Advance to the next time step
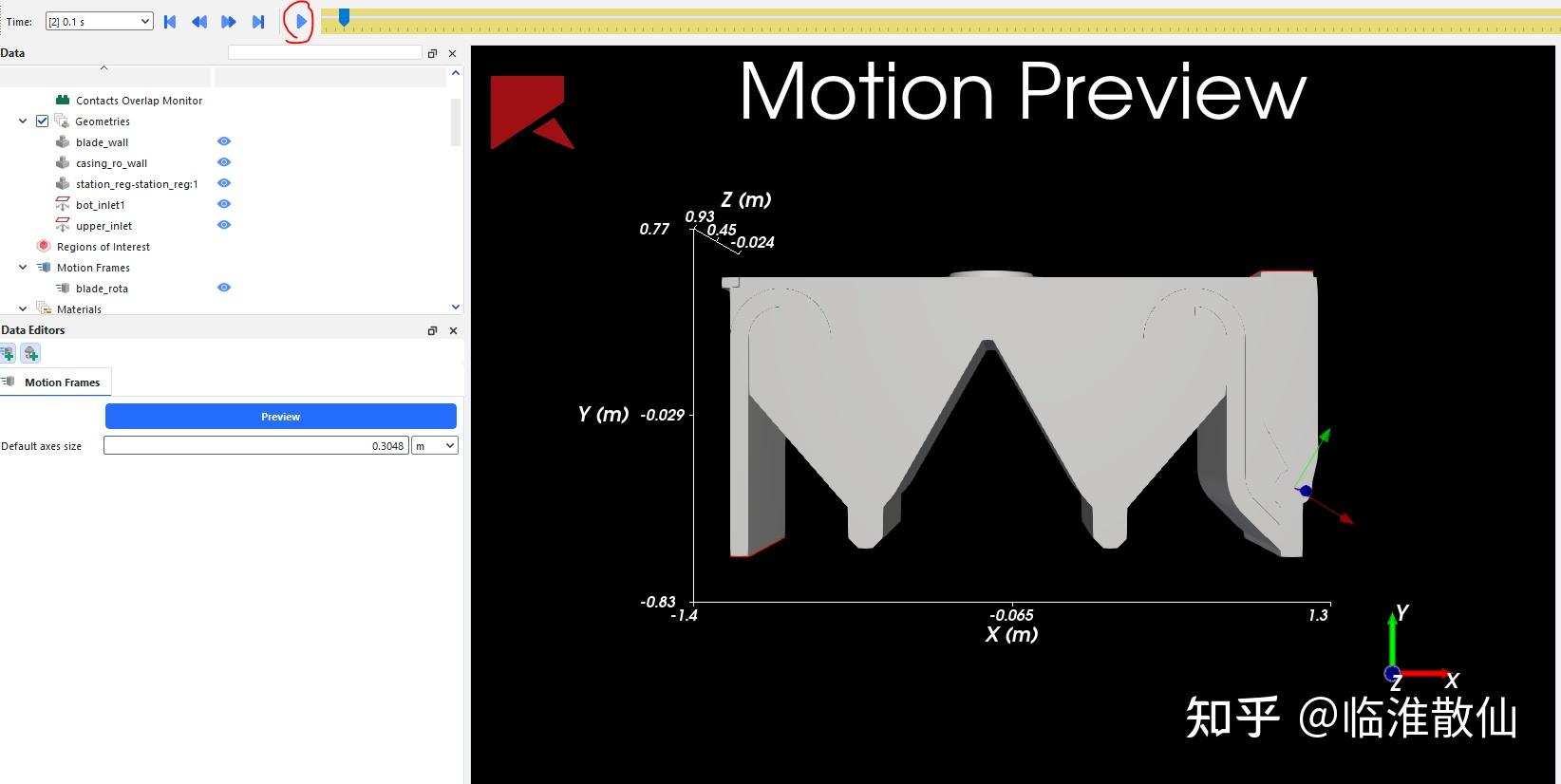The height and width of the screenshot is (784, 1561). coord(229,21)
